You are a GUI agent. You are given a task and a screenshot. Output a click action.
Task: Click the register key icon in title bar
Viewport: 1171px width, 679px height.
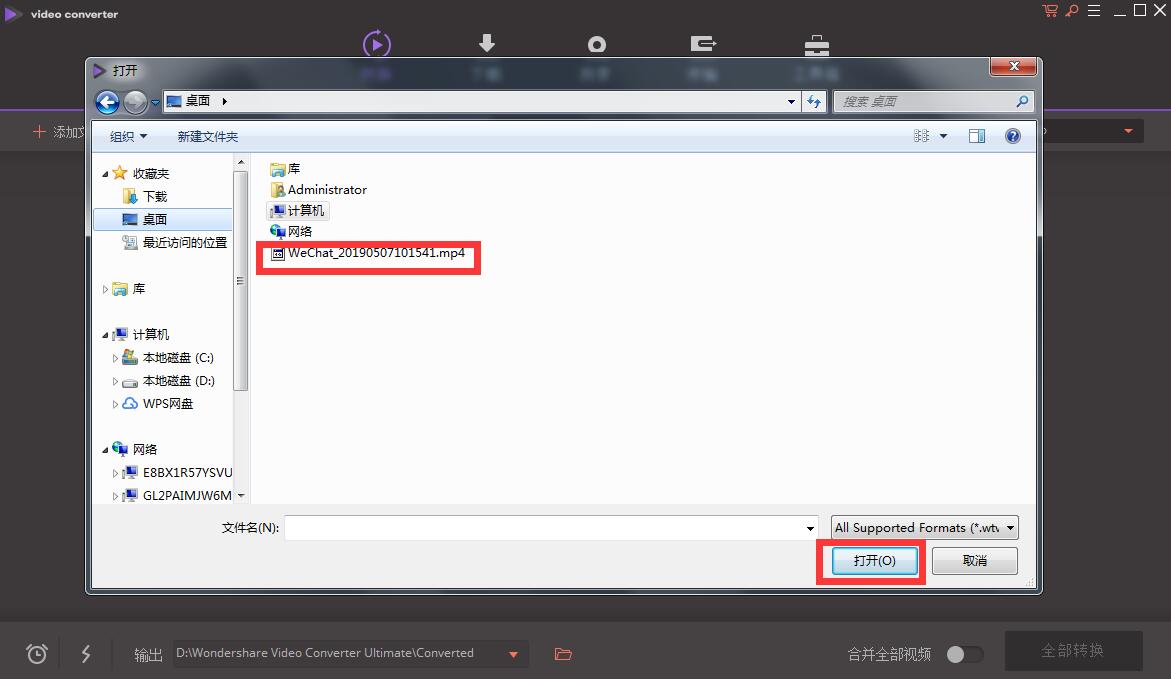(x=1072, y=10)
